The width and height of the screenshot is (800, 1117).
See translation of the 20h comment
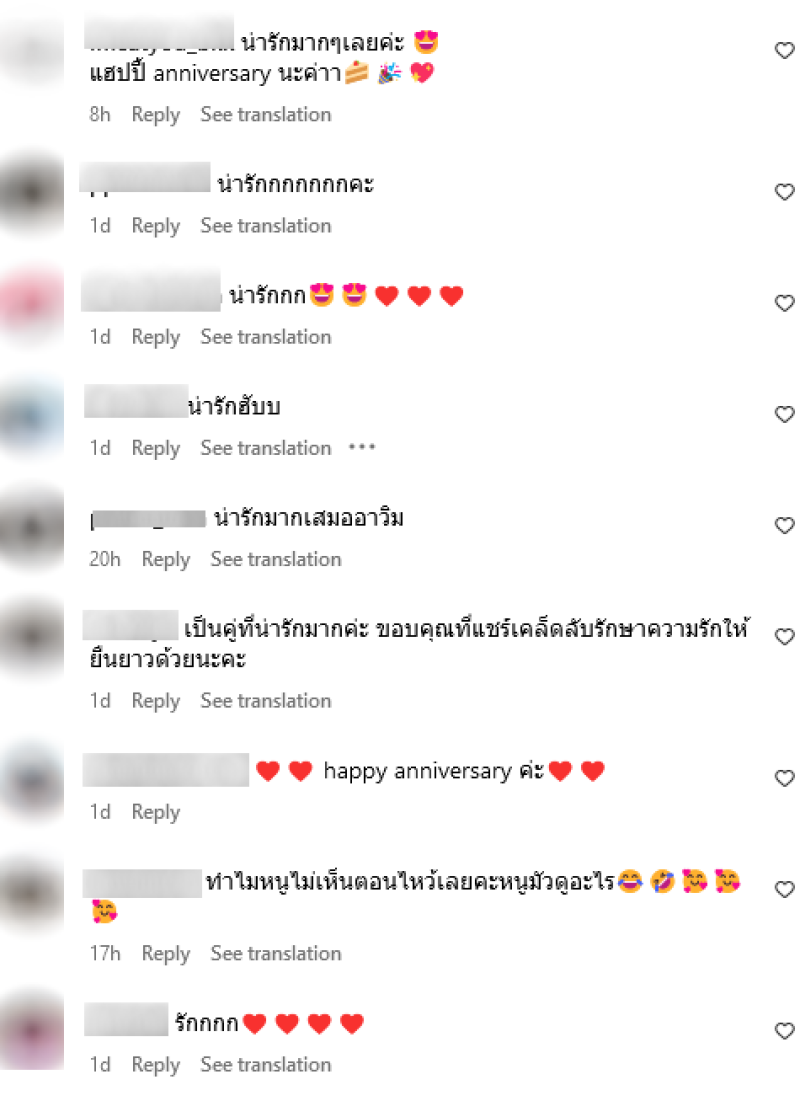pyautogui.click(x=276, y=559)
